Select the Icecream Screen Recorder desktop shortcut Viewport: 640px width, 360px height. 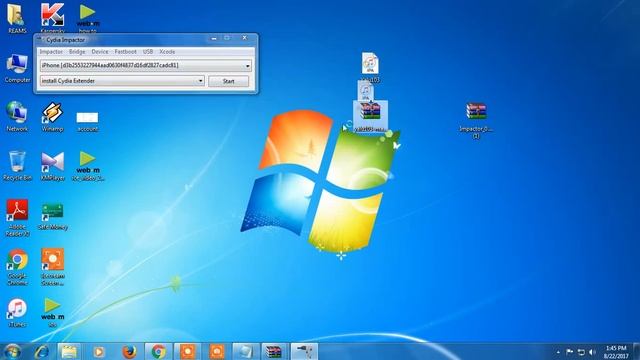click(x=53, y=267)
